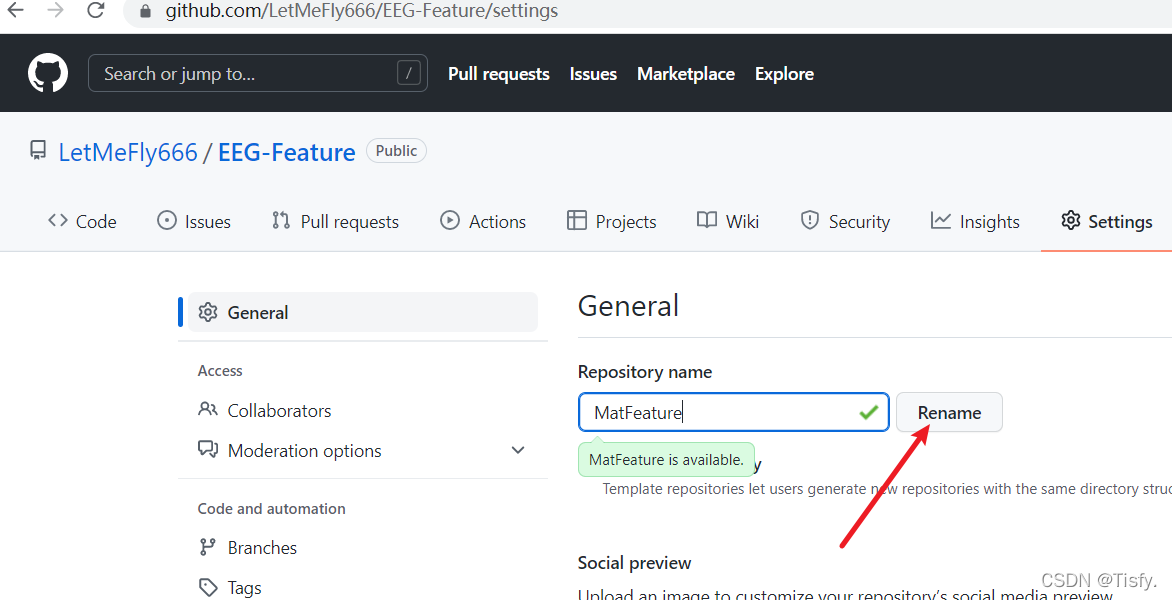Focus the Repository name input field

(734, 412)
